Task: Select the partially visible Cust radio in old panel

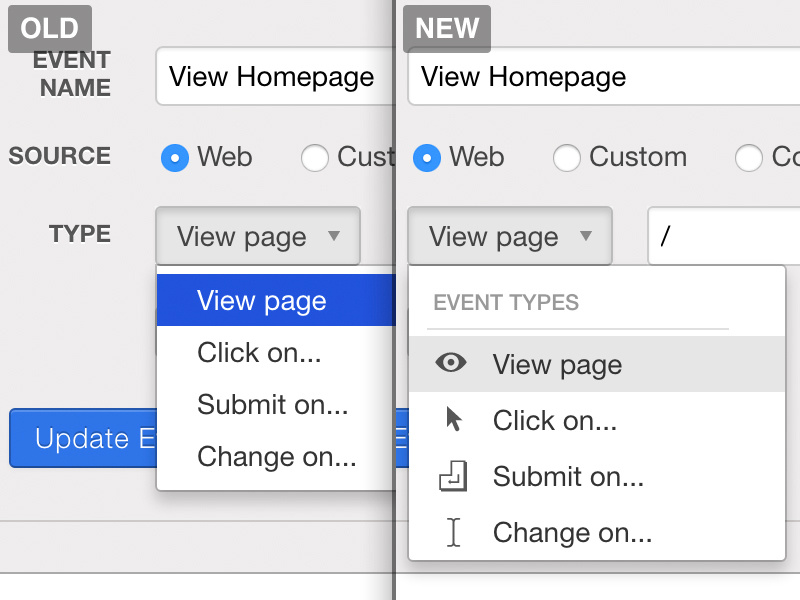Action: coord(315,157)
